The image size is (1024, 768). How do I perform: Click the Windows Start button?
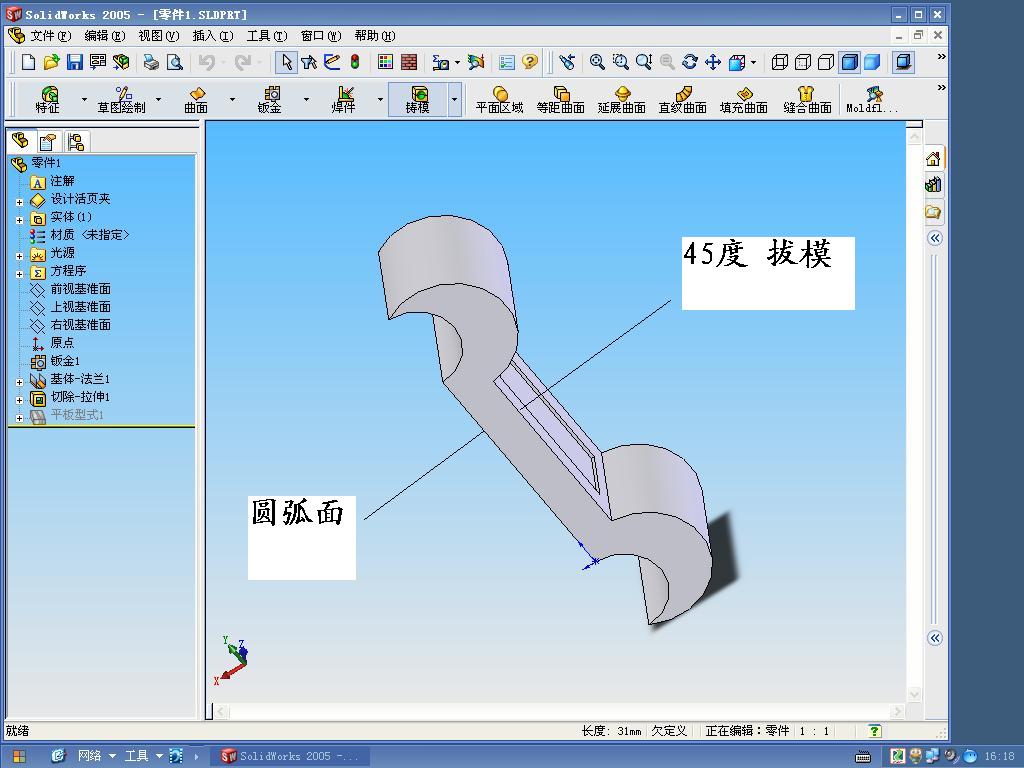coord(19,756)
